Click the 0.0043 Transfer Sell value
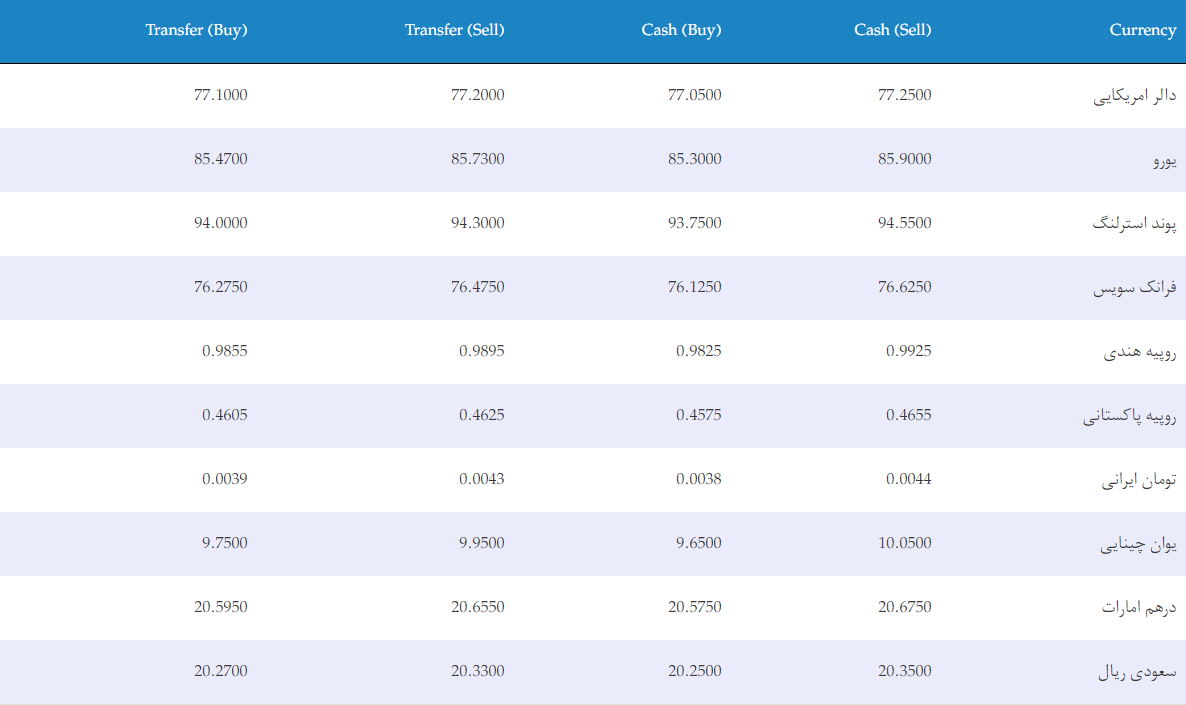The width and height of the screenshot is (1186, 705). coord(482,479)
